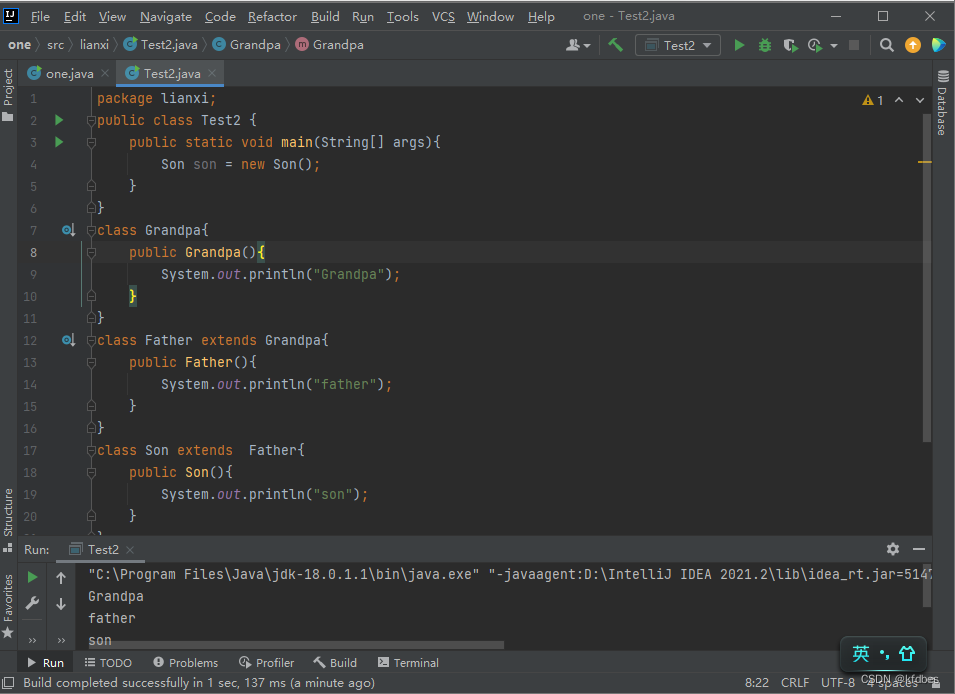The image size is (955, 694).
Task: Click the horizontal scrollbar in Run output
Action: (x=295, y=645)
